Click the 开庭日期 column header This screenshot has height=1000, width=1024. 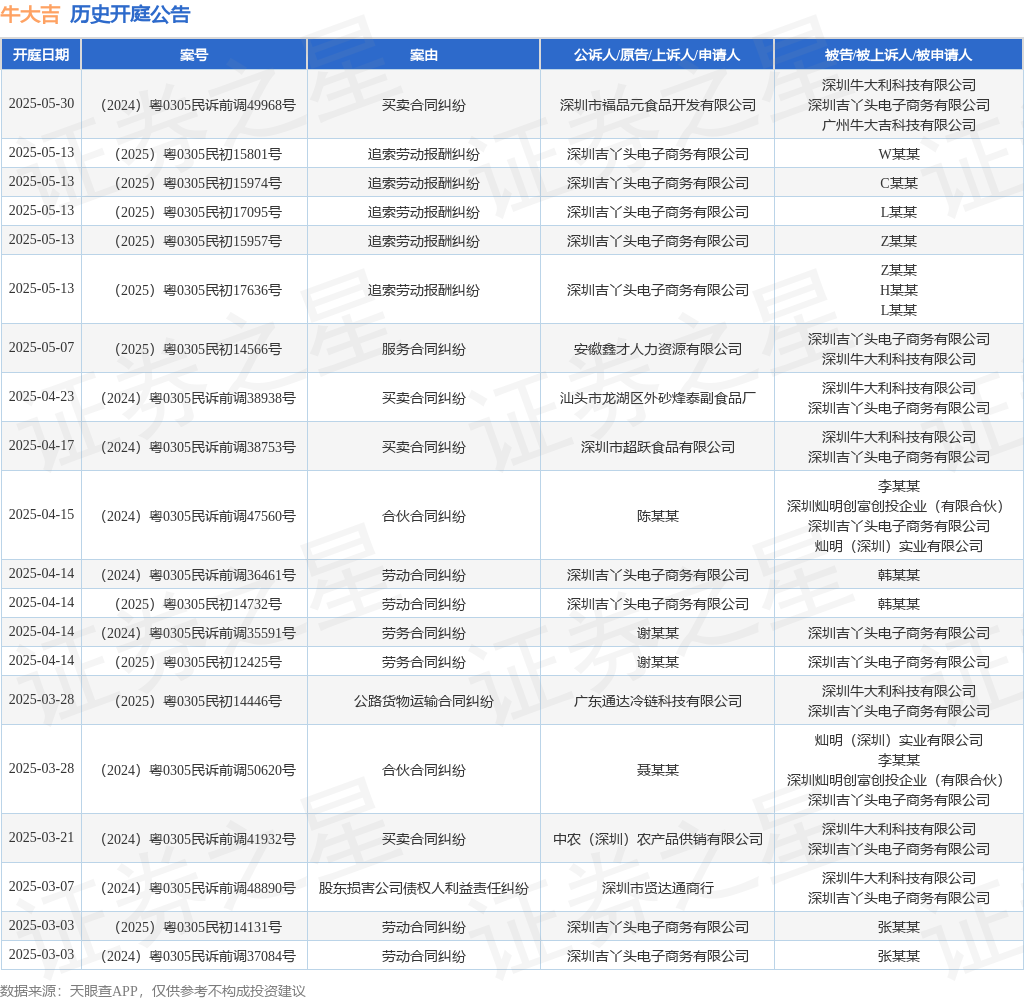(x=41, y=55)
